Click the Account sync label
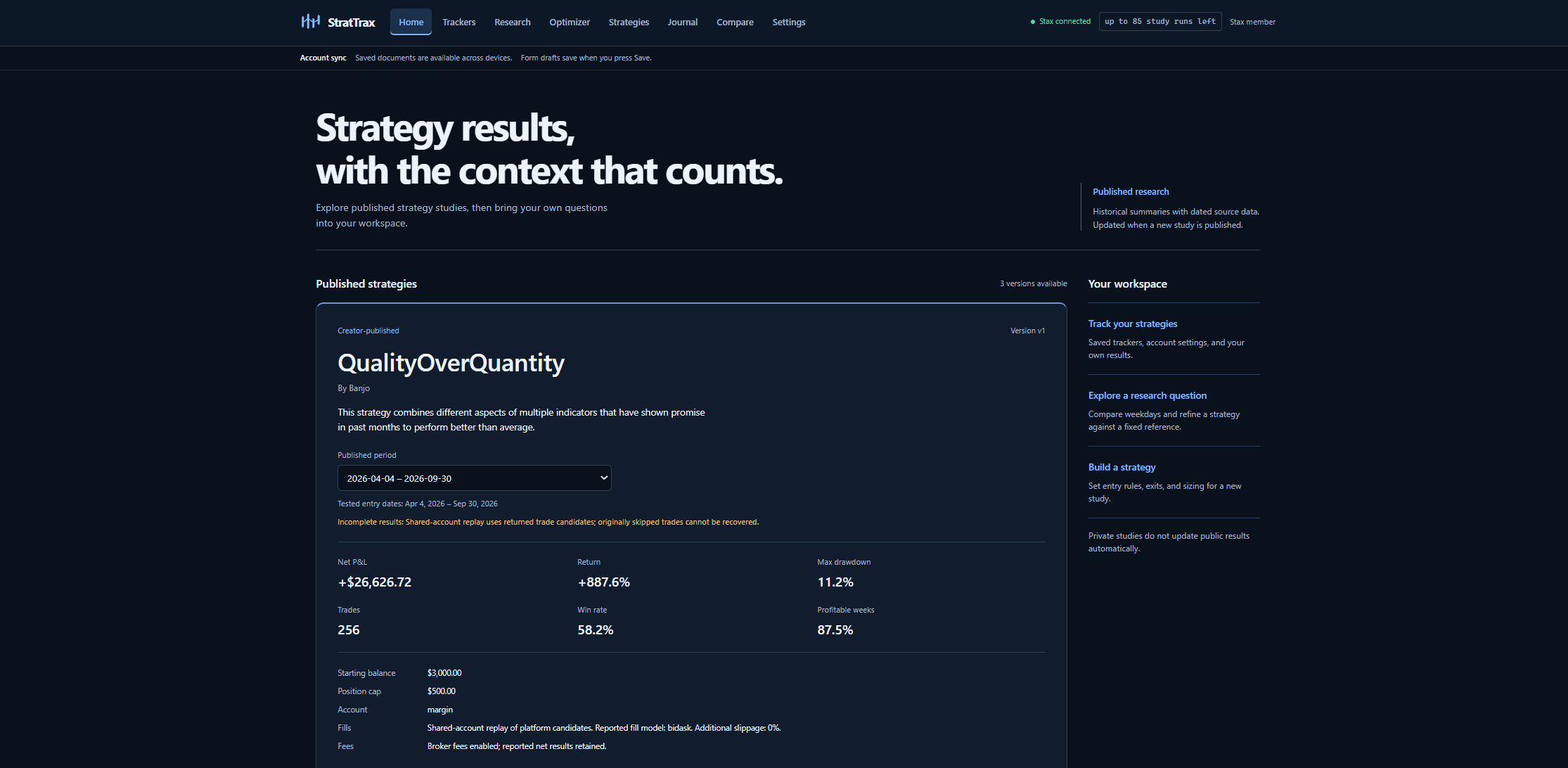 [323, 58]
